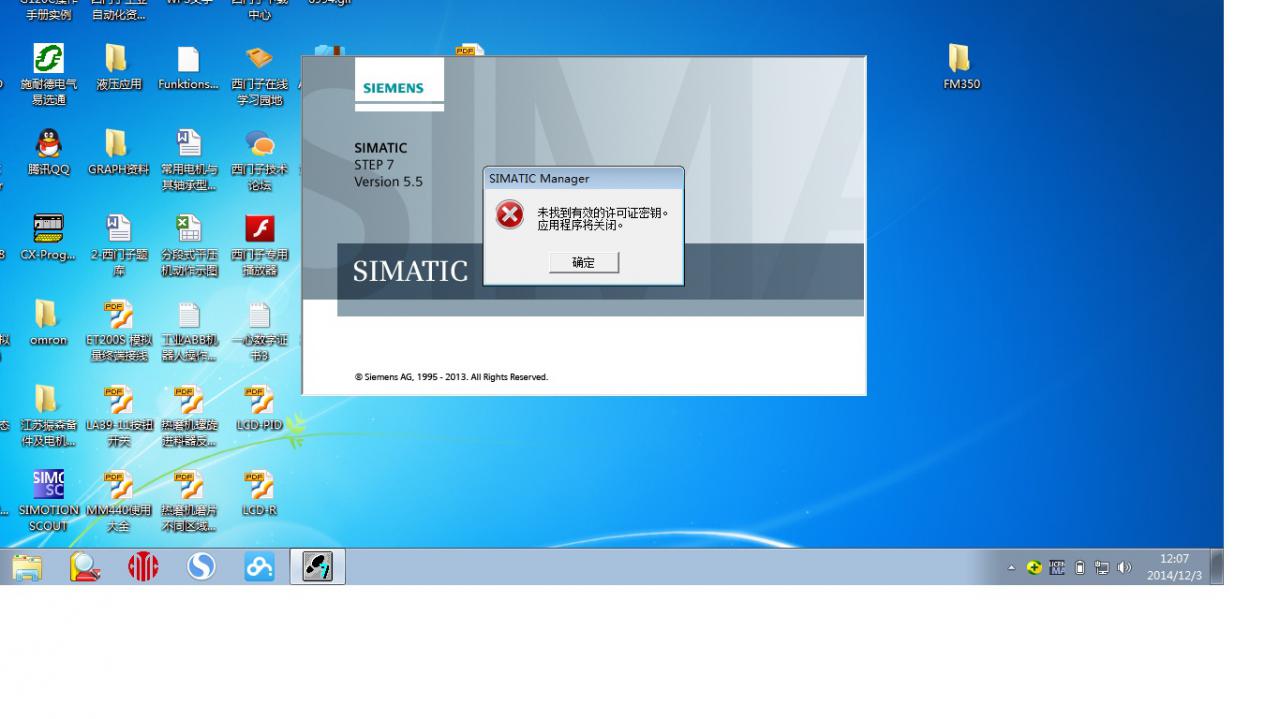Click the Show desktop strip

[1217, 567]
